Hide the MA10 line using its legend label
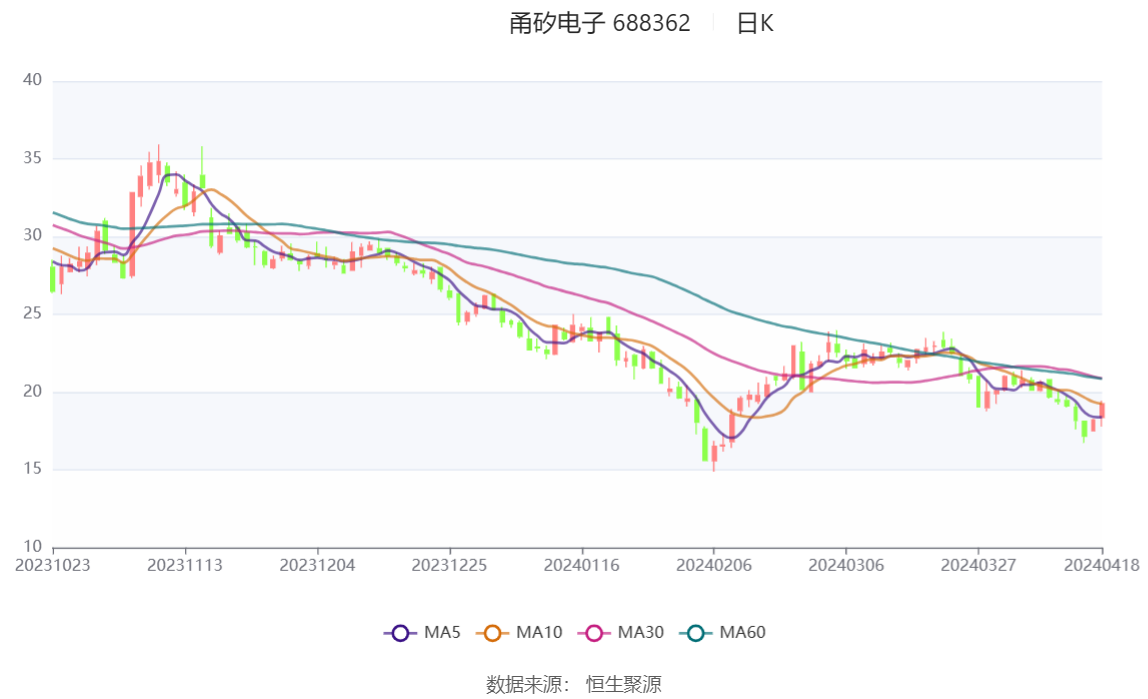Screen dimensions: 1148x699 (x=539, y=633)
